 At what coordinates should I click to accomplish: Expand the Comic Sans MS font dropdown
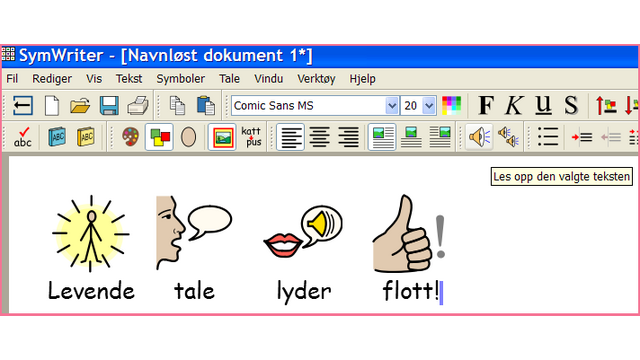point(391,106)
